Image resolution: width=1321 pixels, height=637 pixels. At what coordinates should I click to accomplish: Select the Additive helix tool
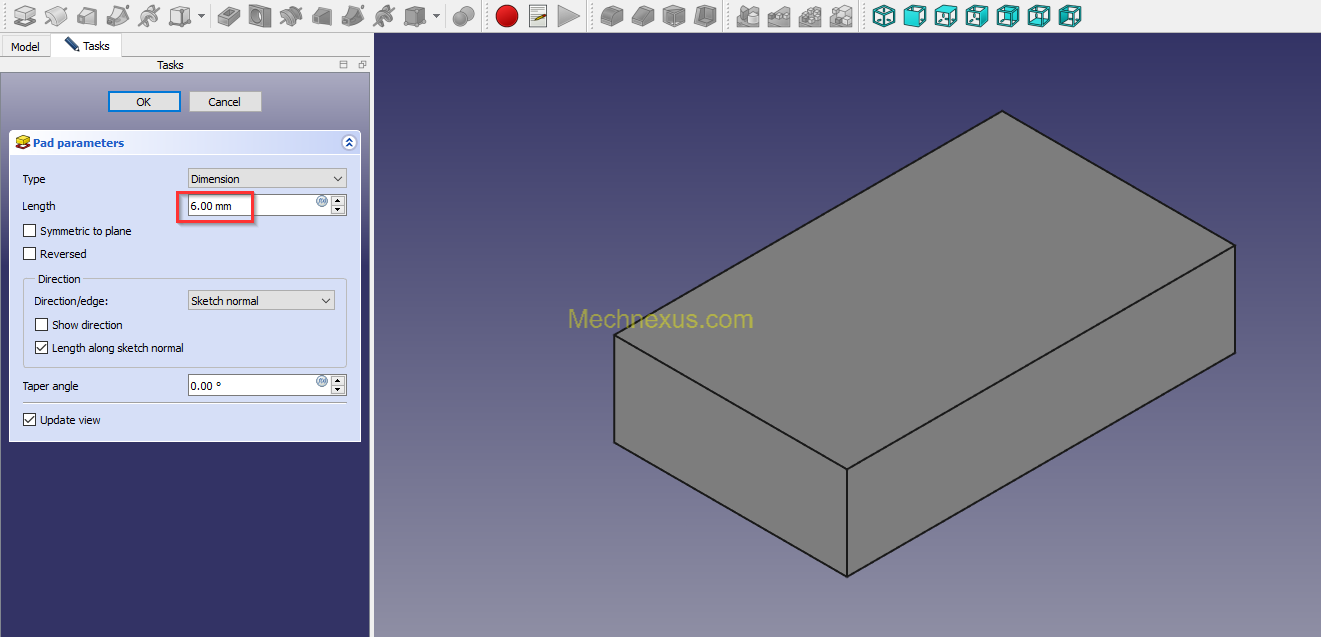[x=149, y=16]
